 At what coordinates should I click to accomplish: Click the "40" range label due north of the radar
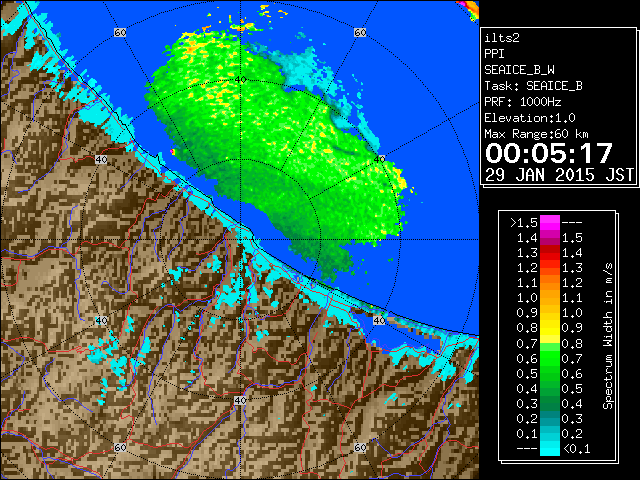pyautogui.click(x=240, y=80)
